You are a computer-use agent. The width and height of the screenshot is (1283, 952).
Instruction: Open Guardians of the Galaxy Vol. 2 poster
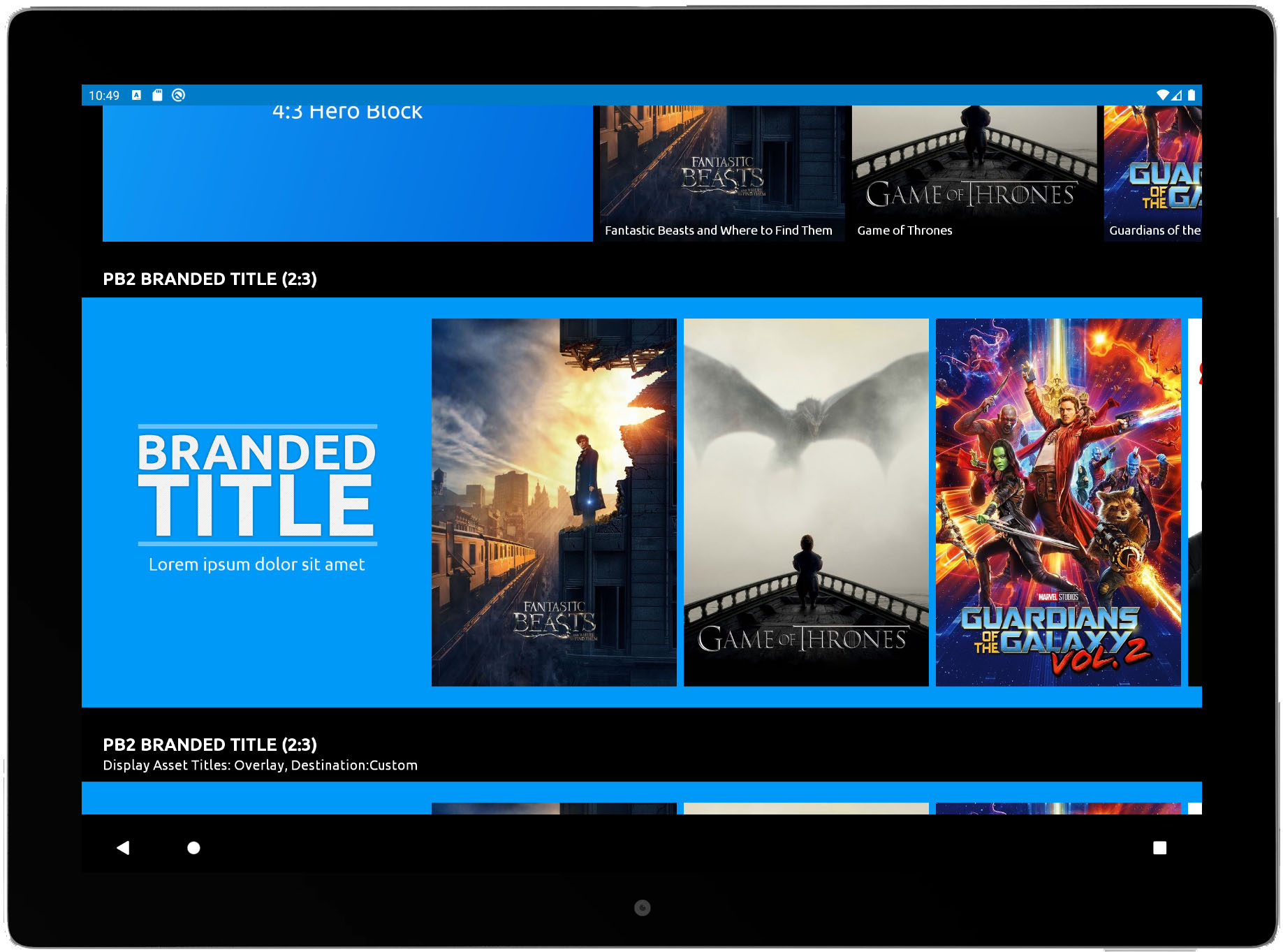[1058, 502]
